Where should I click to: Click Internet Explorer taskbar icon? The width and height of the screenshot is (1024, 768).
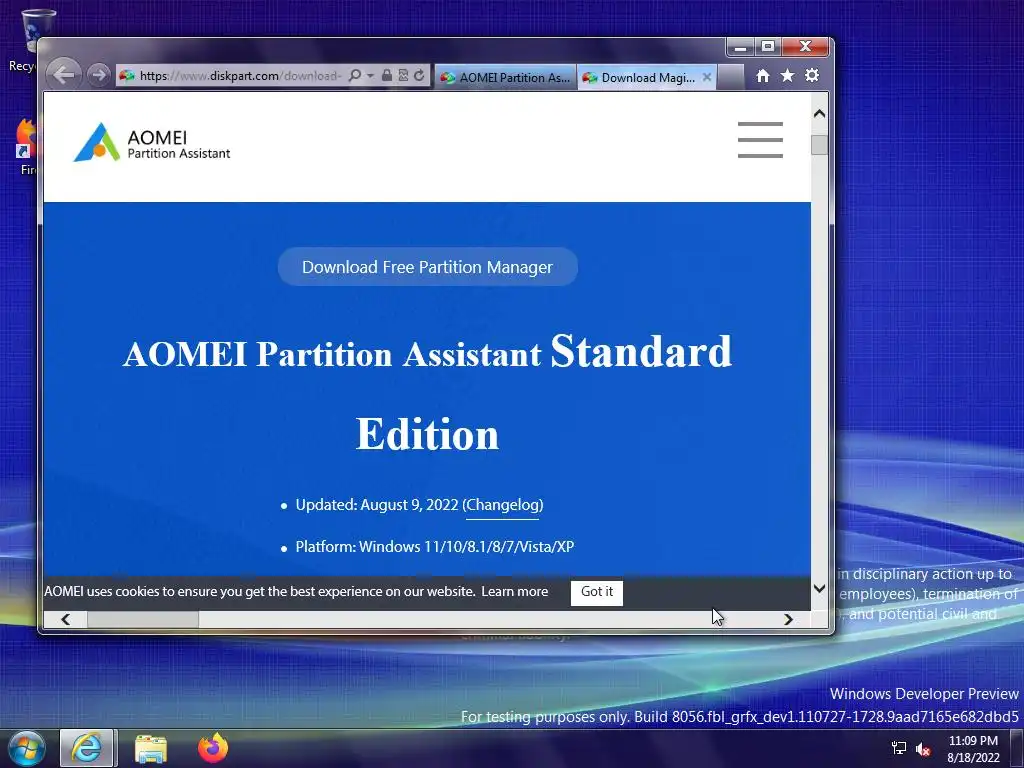(87, 748)
